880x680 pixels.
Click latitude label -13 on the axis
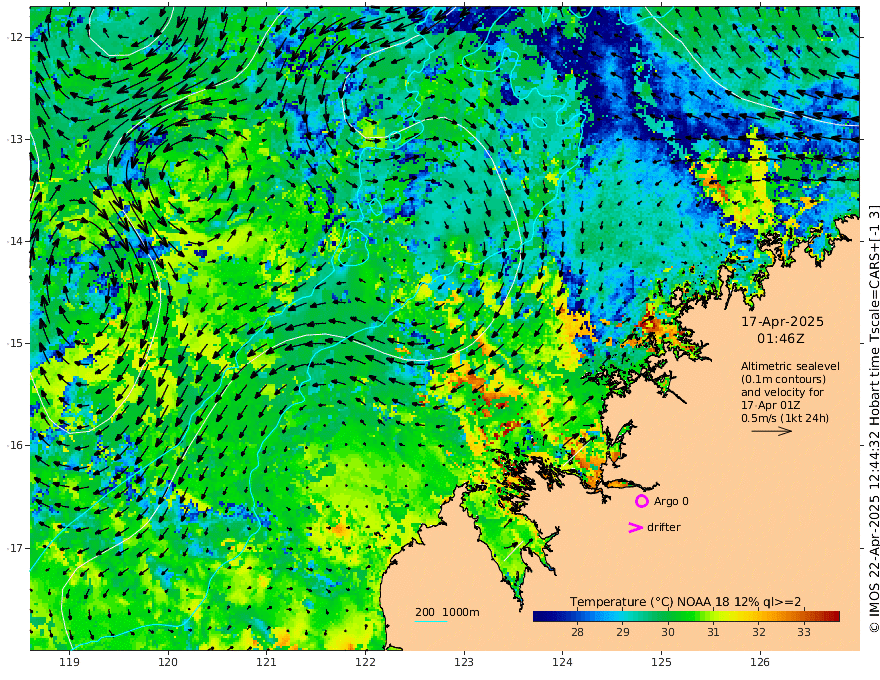[15, 139]
